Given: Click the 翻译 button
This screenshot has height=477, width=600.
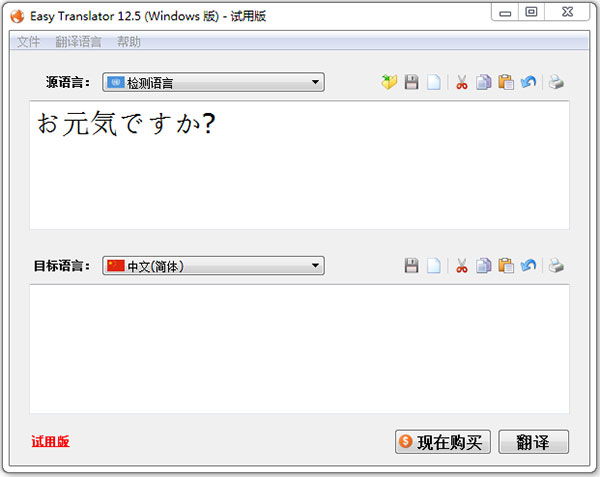Looking at the screenshot, I should 533,442.
